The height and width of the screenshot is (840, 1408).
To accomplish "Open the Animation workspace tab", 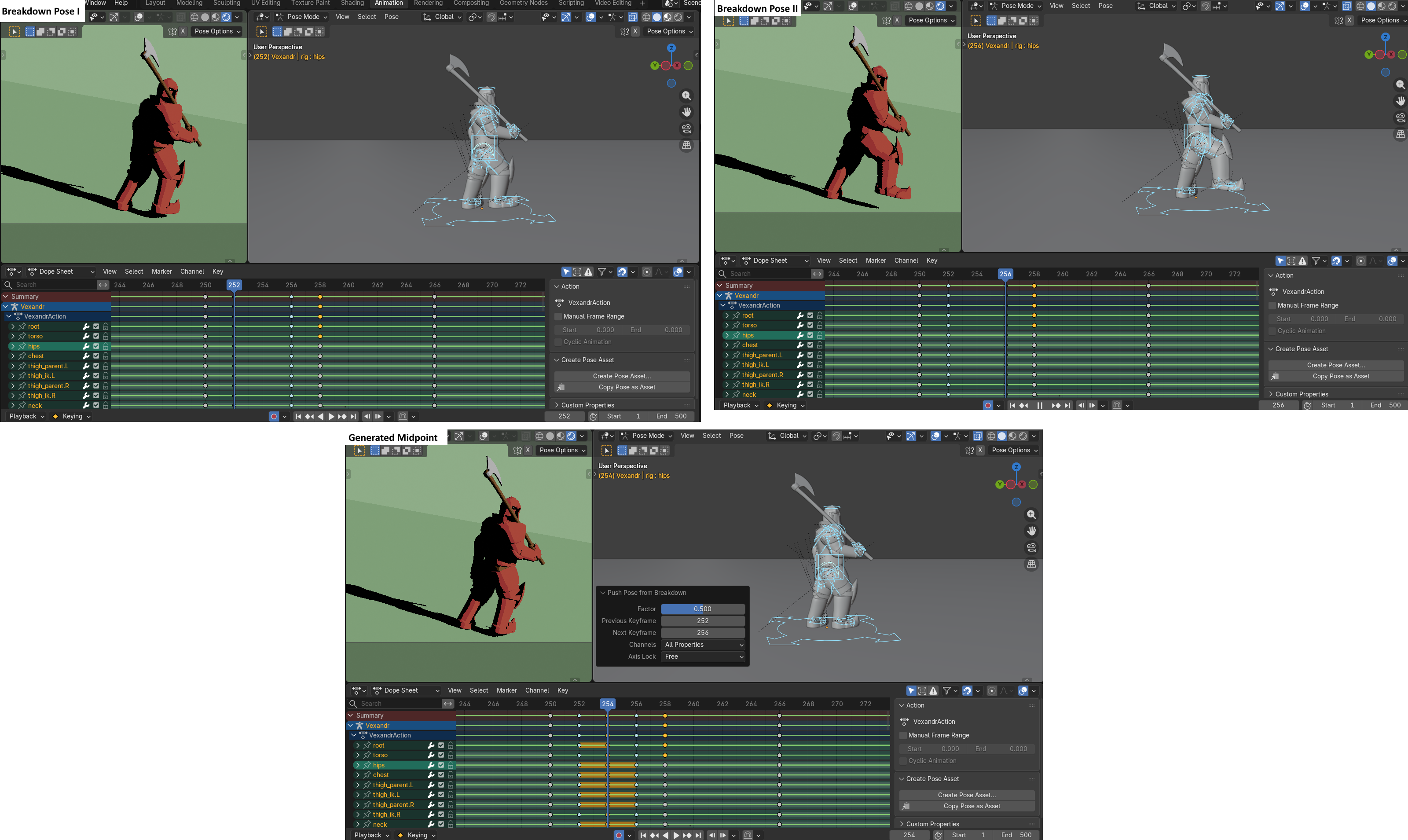I will (x=389, y=4).
